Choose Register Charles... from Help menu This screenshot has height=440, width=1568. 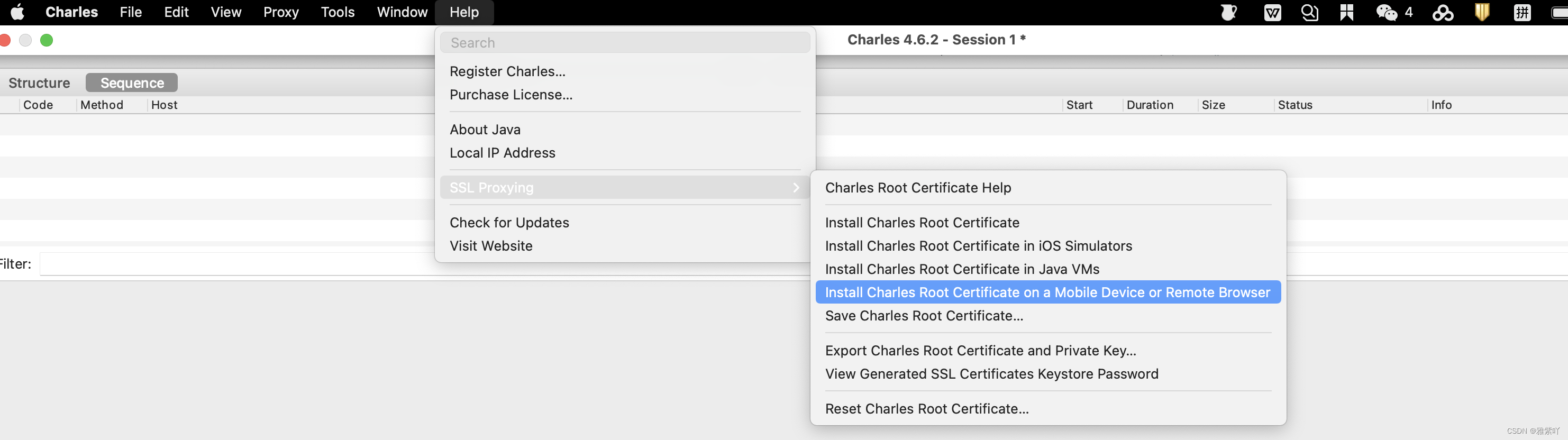point(625,71)
